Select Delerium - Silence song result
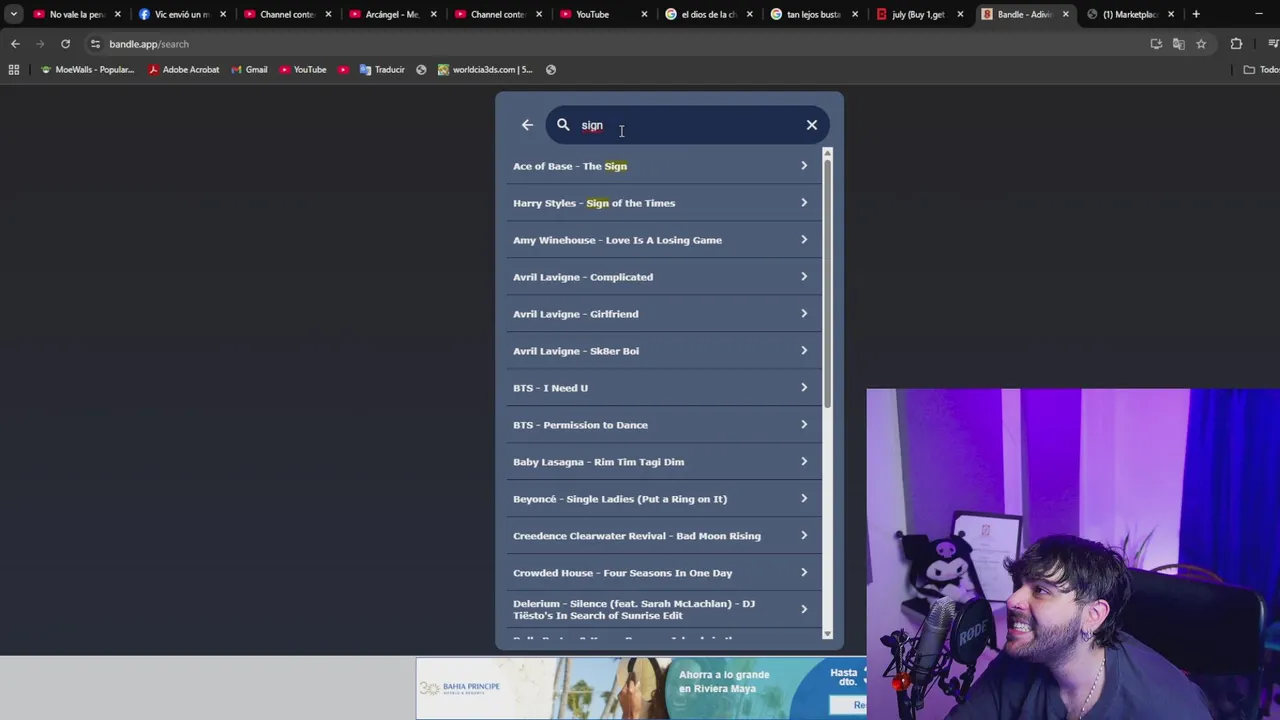1280x720 pixels. pyautogui.click(x=663, y=610)
